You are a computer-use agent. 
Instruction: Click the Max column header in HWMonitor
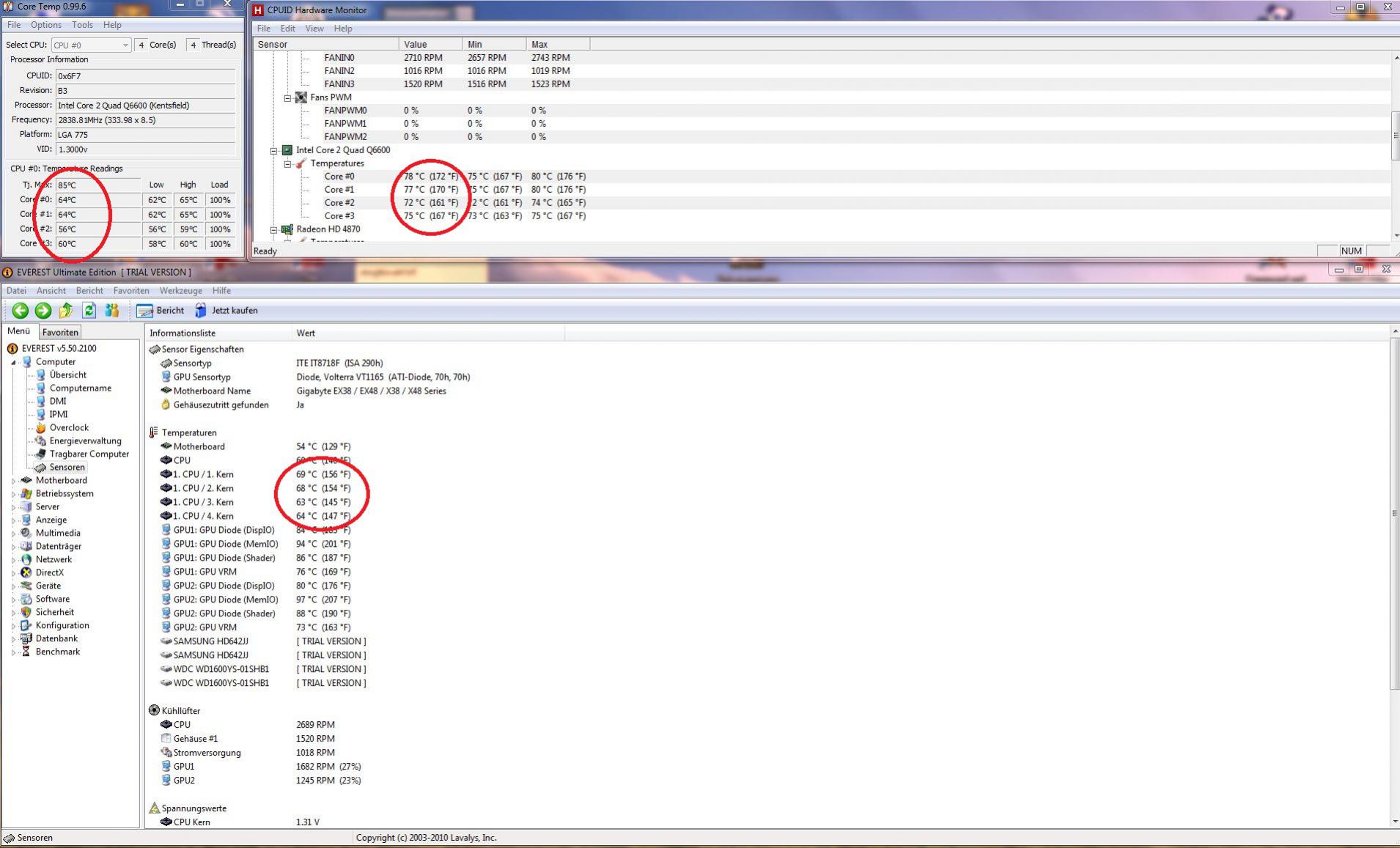coord(558,45)
